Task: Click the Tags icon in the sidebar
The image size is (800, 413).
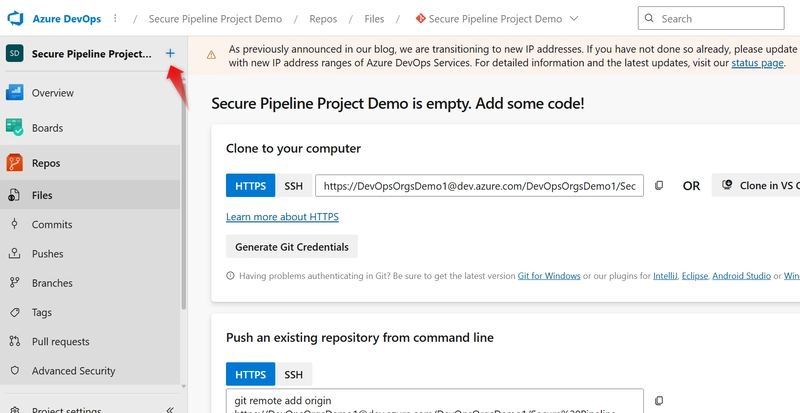Action: (x=14, y=312)
